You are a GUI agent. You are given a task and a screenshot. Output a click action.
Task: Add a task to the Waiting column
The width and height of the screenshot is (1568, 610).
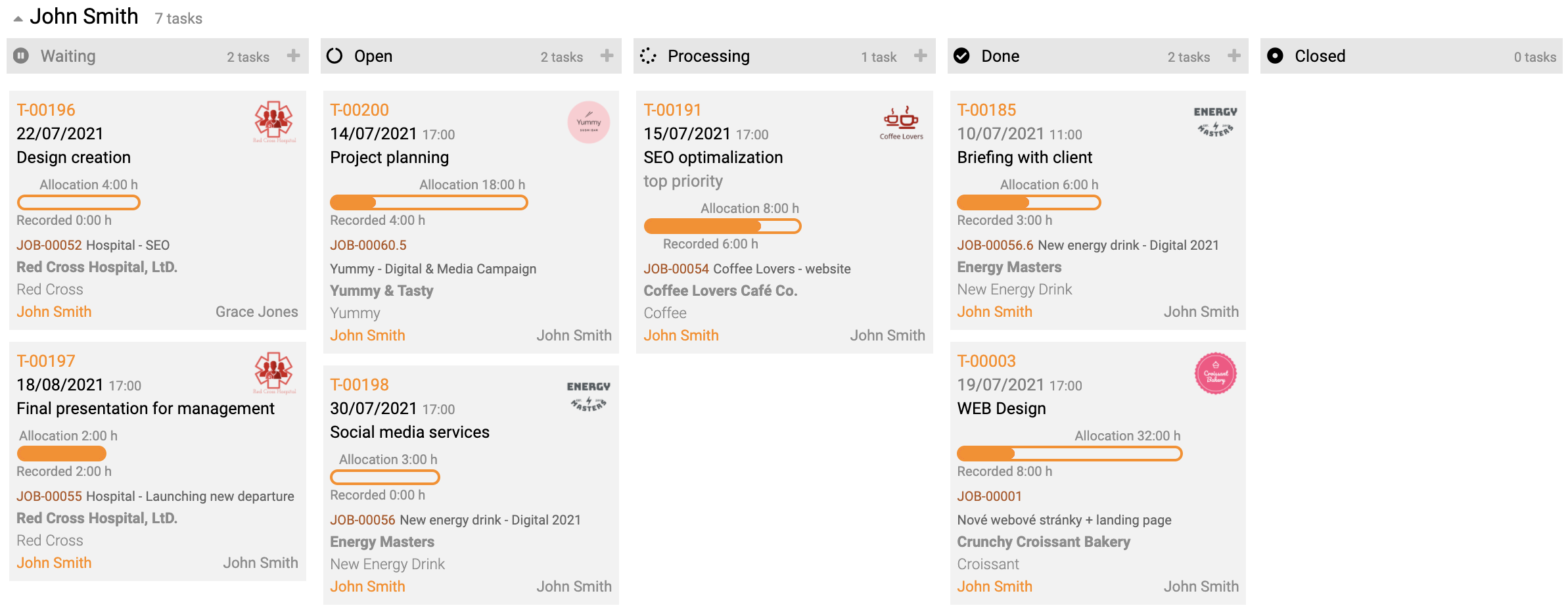(x=293, y=56)
